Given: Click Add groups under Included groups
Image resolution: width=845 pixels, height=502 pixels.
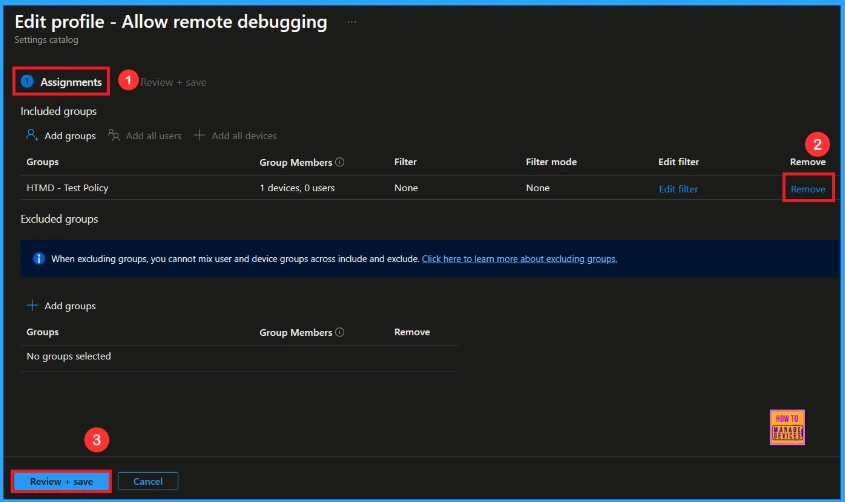Looking at the screenshot, I should [61, 135].
